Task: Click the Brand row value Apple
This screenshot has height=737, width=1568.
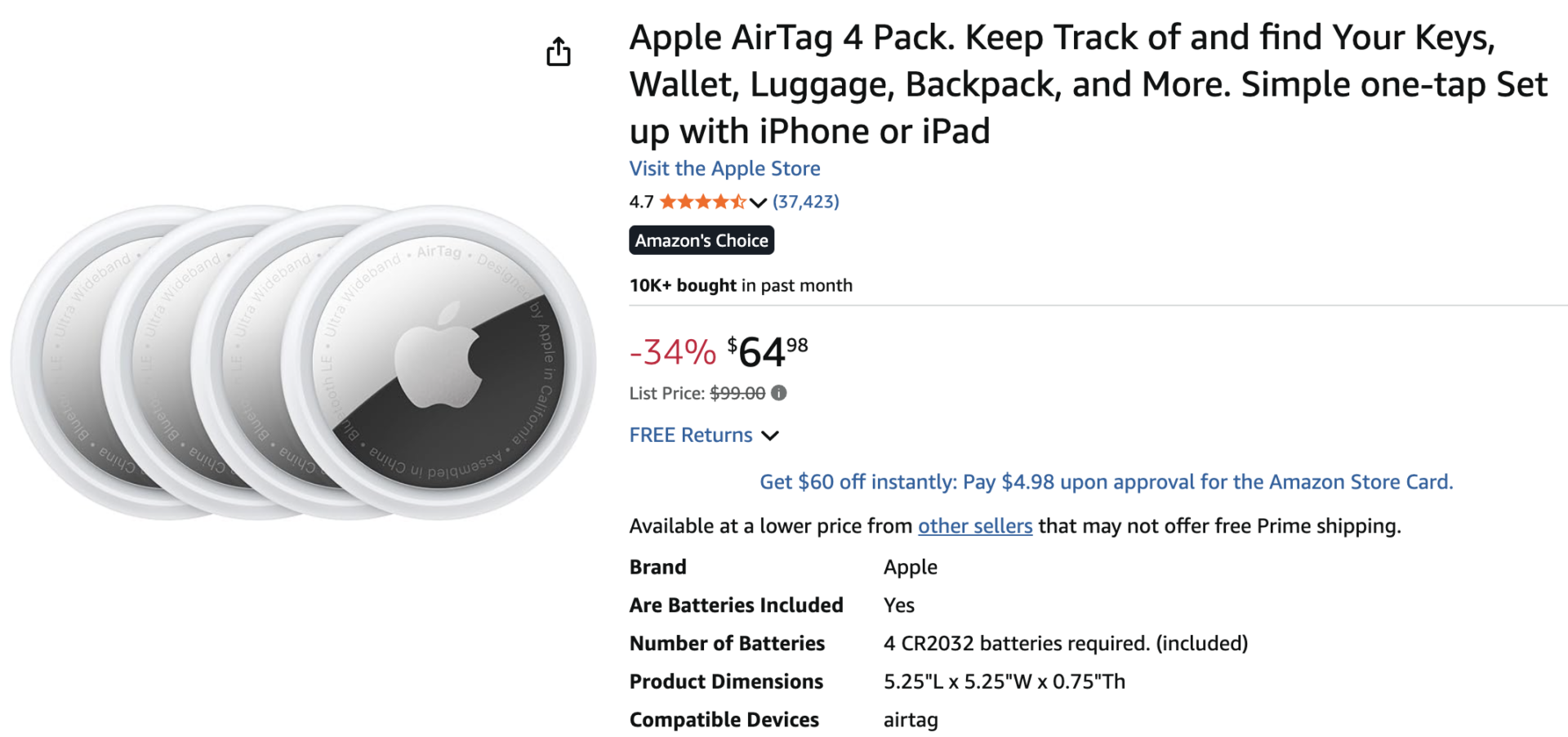Action: point(910,567)
